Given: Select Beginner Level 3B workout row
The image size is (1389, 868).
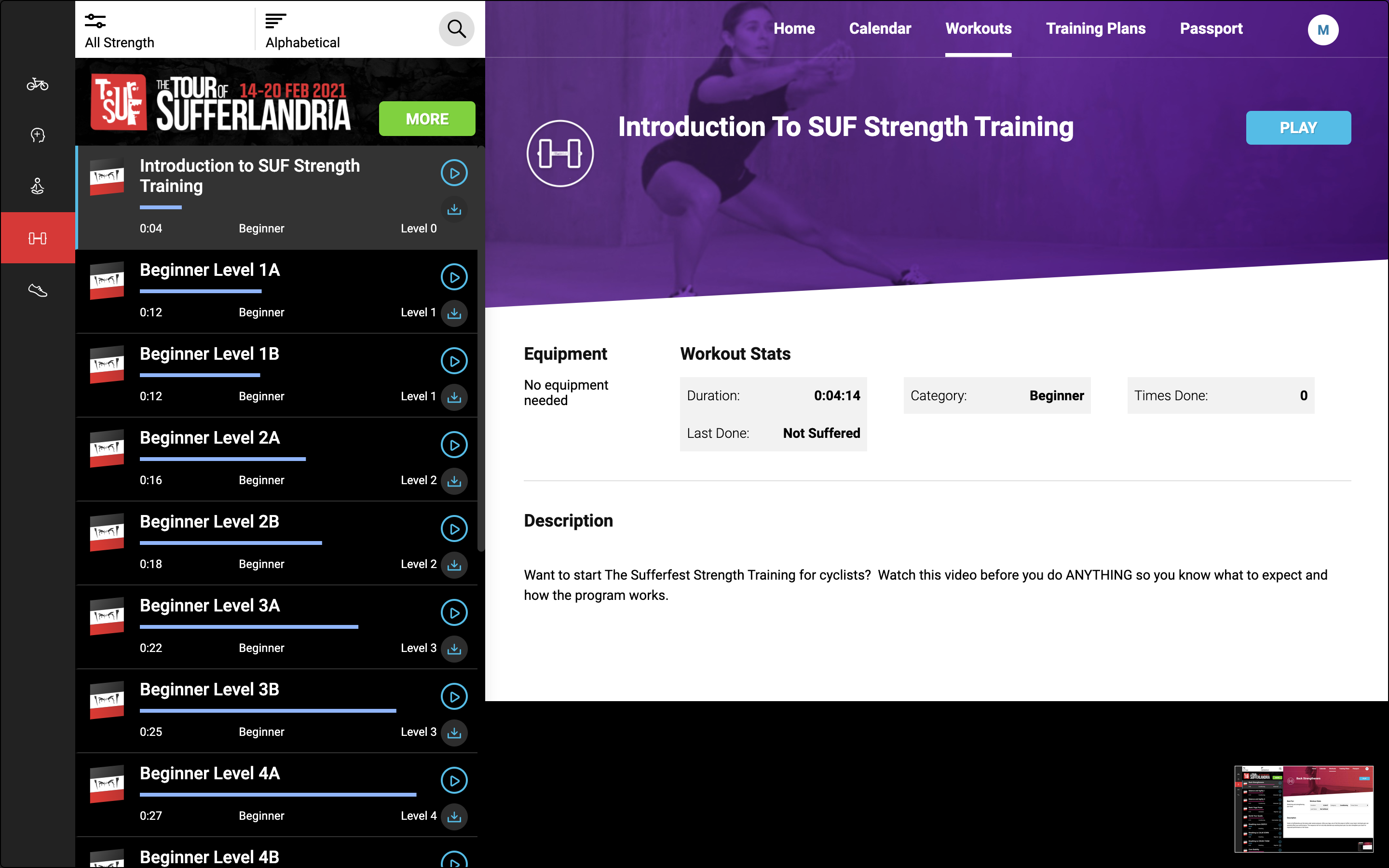Looking at the screenshot, I should pyautogui.click(x=277, y=711).
